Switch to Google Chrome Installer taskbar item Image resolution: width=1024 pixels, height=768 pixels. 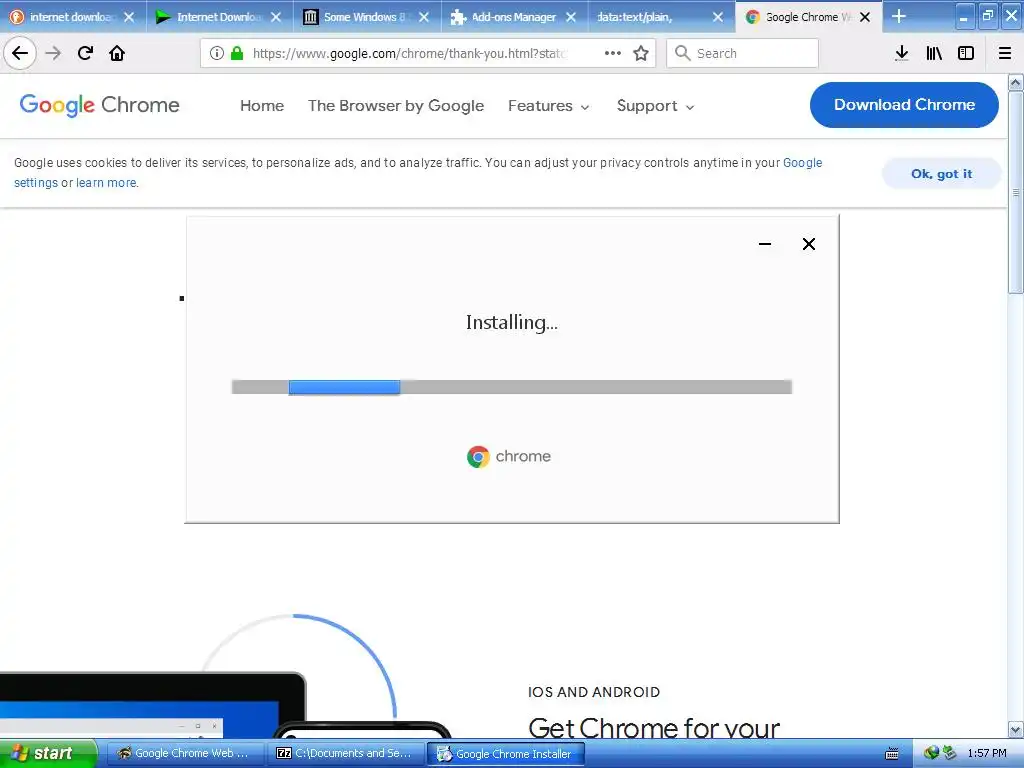point(505,754)
